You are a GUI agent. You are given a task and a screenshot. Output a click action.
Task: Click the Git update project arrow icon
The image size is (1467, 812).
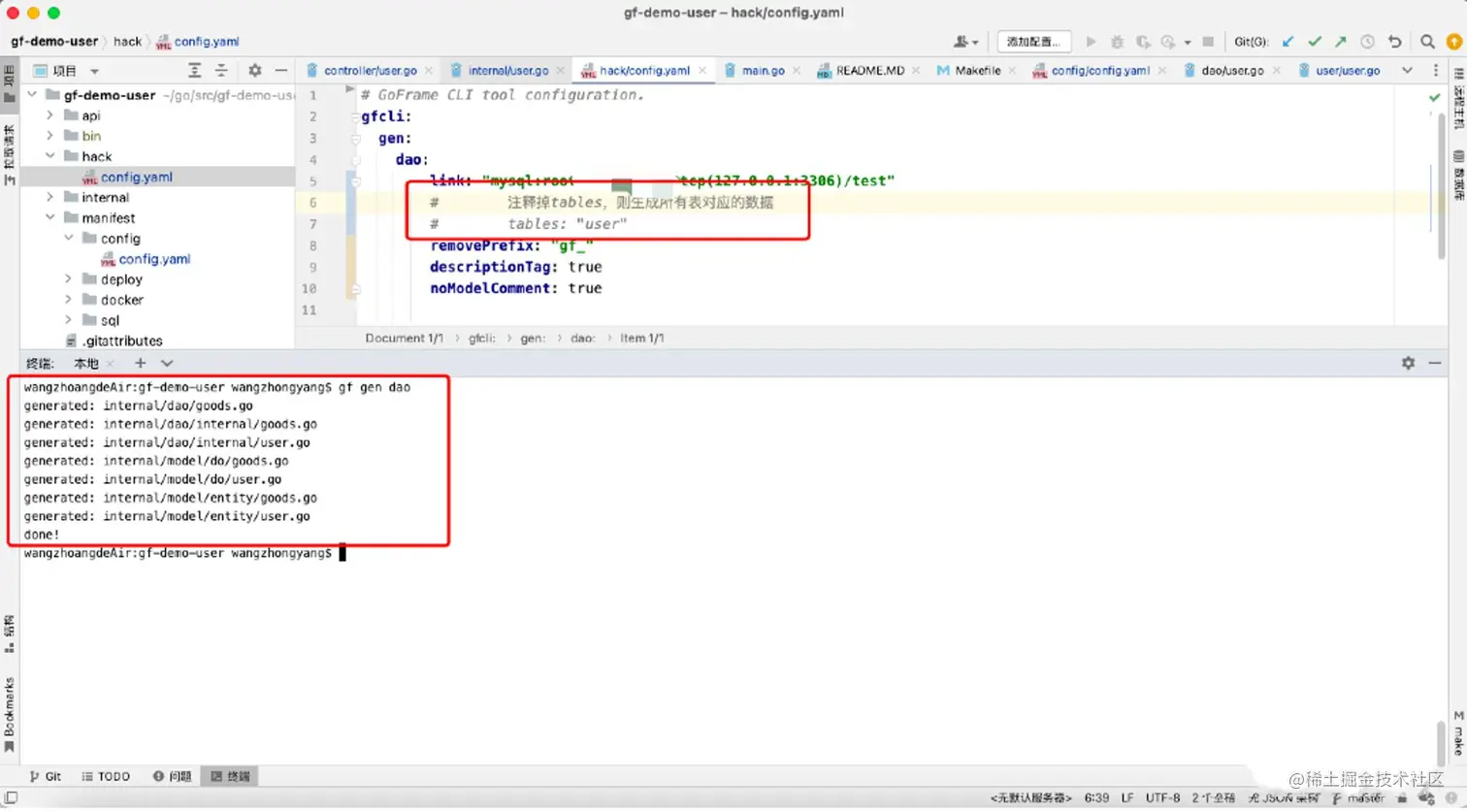(x=1288, y=42)
